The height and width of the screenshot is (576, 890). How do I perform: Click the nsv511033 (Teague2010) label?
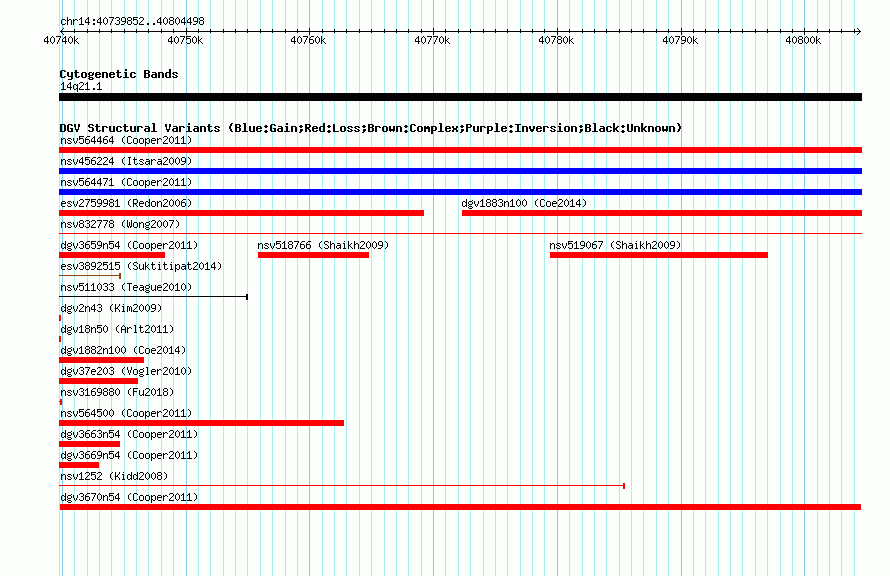click(126, 287)
